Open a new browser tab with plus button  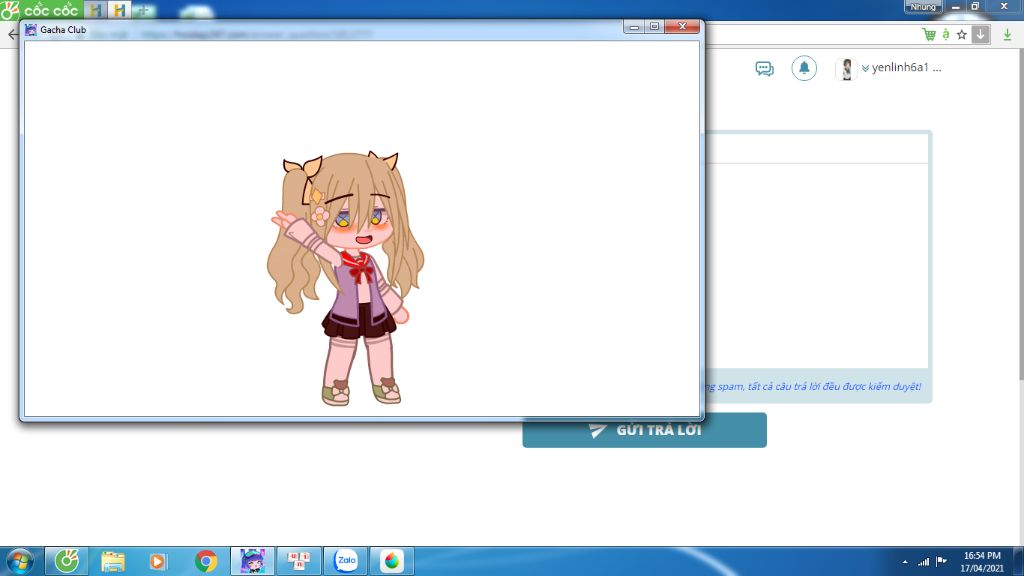pyautogui.click(x=144, y=10)
